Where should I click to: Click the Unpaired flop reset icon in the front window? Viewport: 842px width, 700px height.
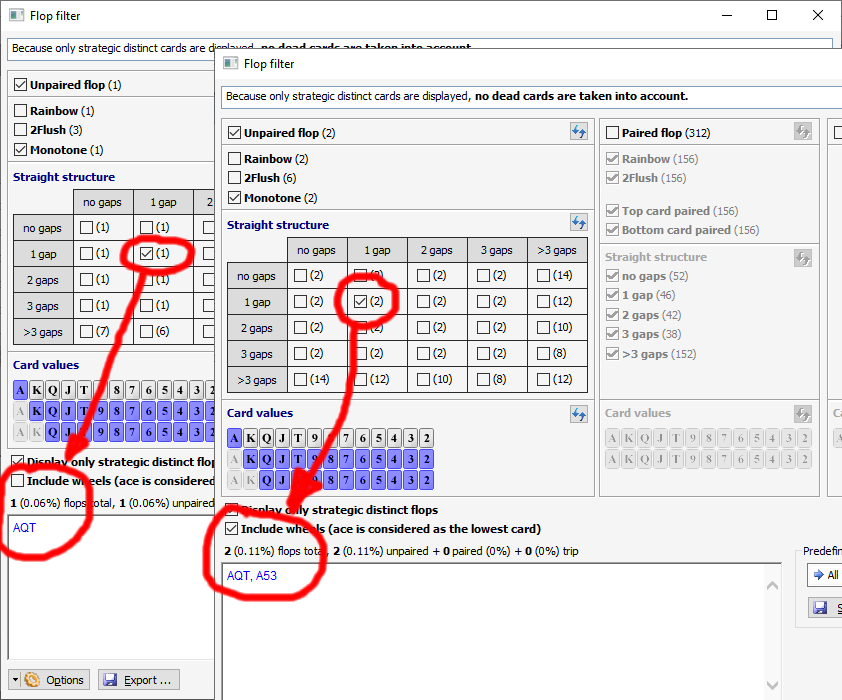[578, 132]
